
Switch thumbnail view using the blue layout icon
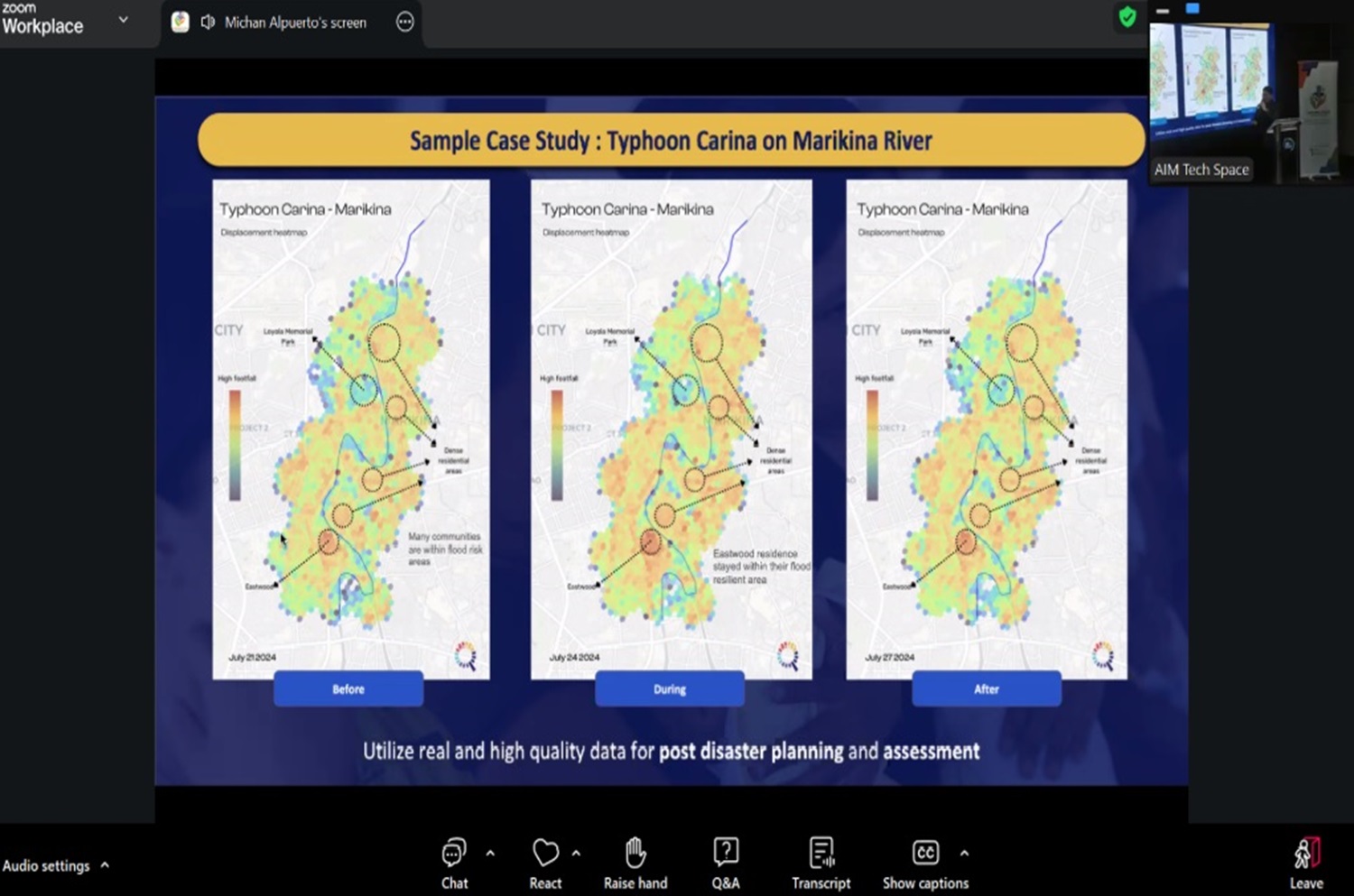(x=1192, y=9)
